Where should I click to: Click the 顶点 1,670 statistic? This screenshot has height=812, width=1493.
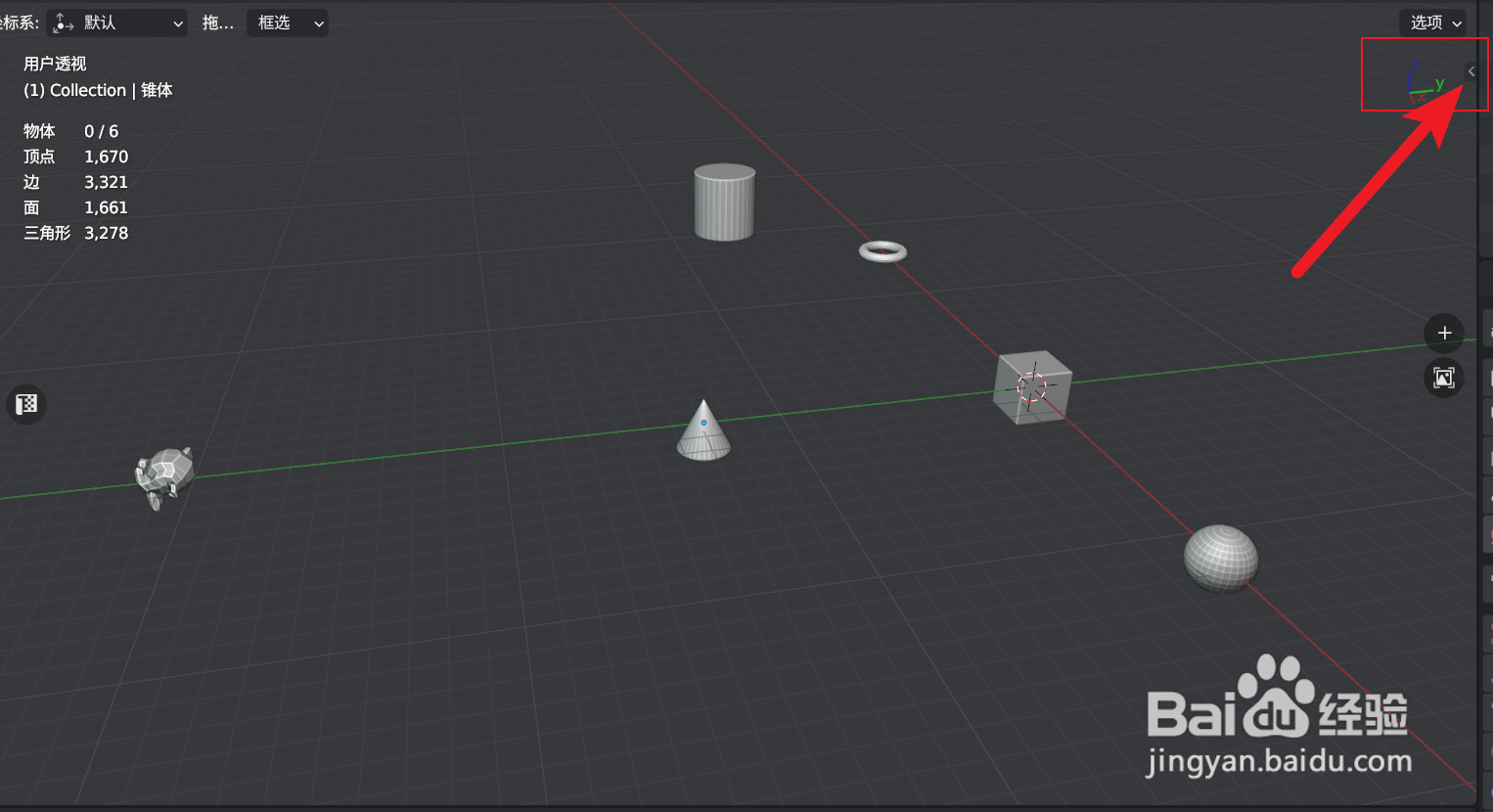pyautogui.click(x=76, y=157)
